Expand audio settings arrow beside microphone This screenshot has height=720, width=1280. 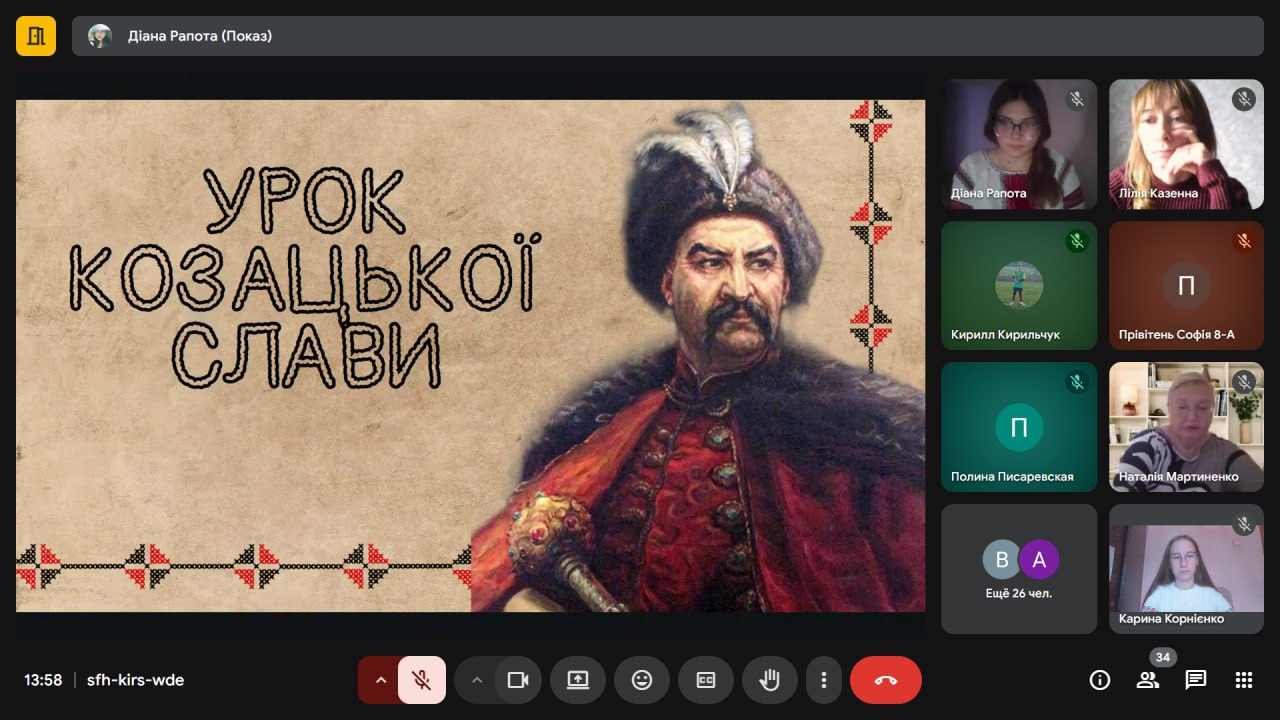click(380, 680)
